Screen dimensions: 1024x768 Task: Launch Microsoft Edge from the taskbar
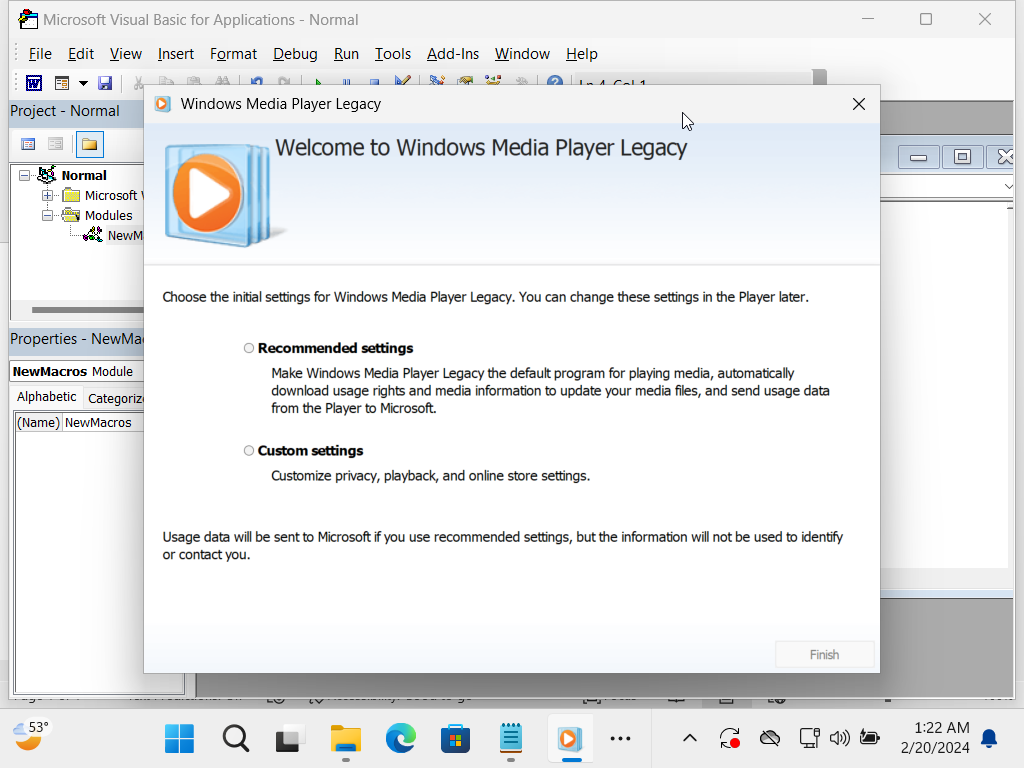tap(400, 739)
